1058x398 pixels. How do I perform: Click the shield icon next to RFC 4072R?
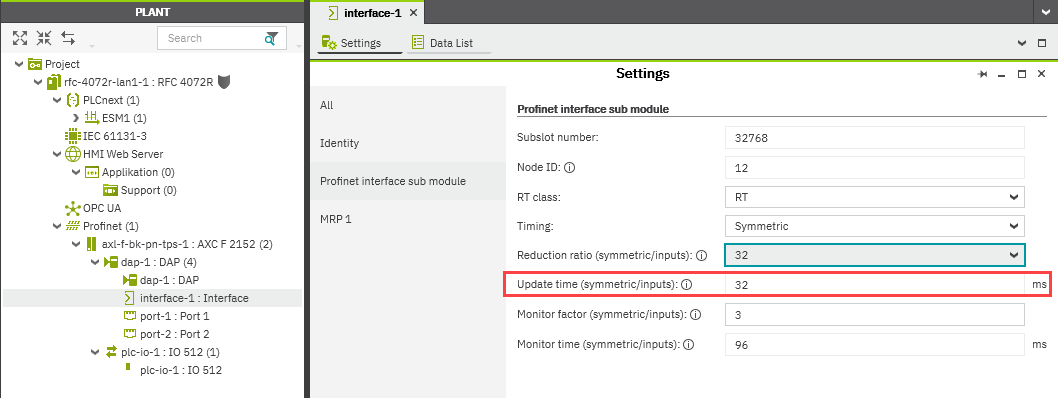[225, 82]
